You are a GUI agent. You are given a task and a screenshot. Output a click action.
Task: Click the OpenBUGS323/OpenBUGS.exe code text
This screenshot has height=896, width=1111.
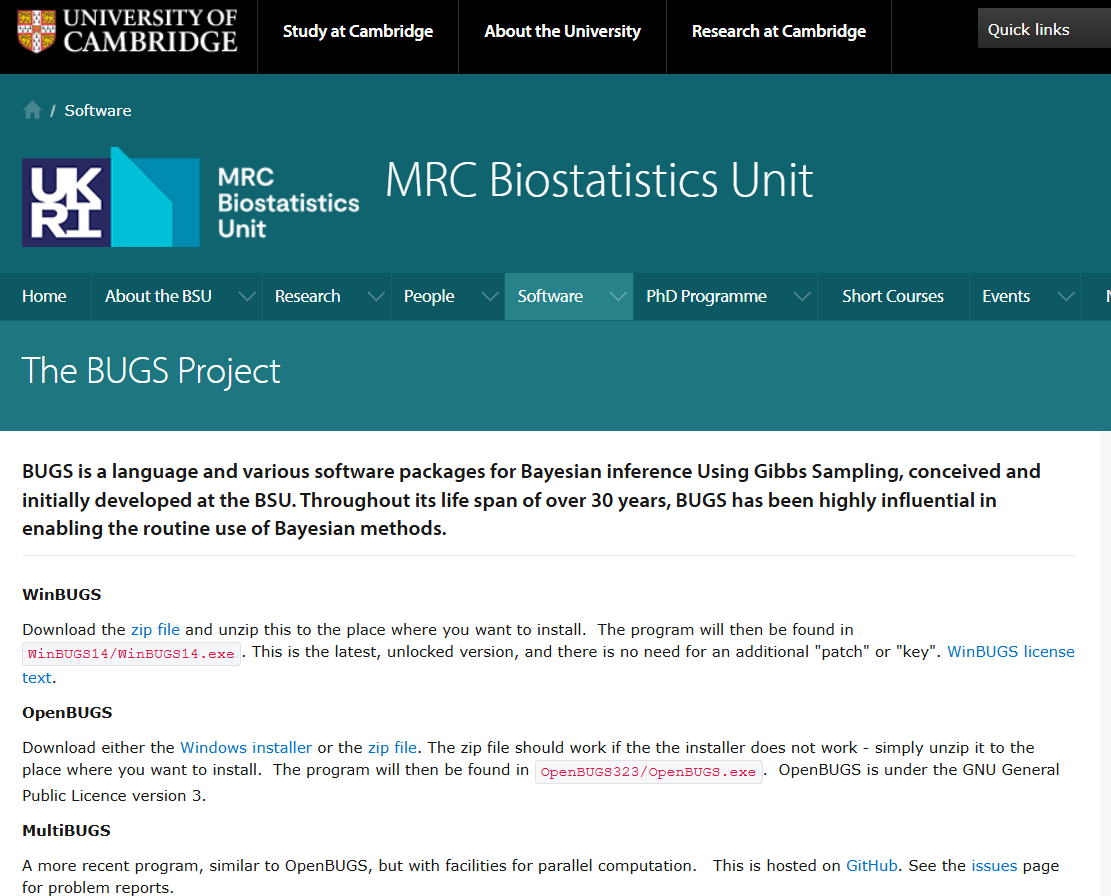coord(648,771)
